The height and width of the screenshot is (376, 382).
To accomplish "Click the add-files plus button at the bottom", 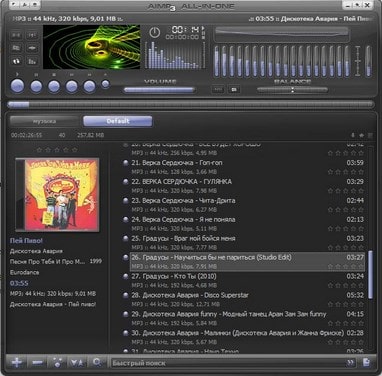I will [x=16, y=362].
